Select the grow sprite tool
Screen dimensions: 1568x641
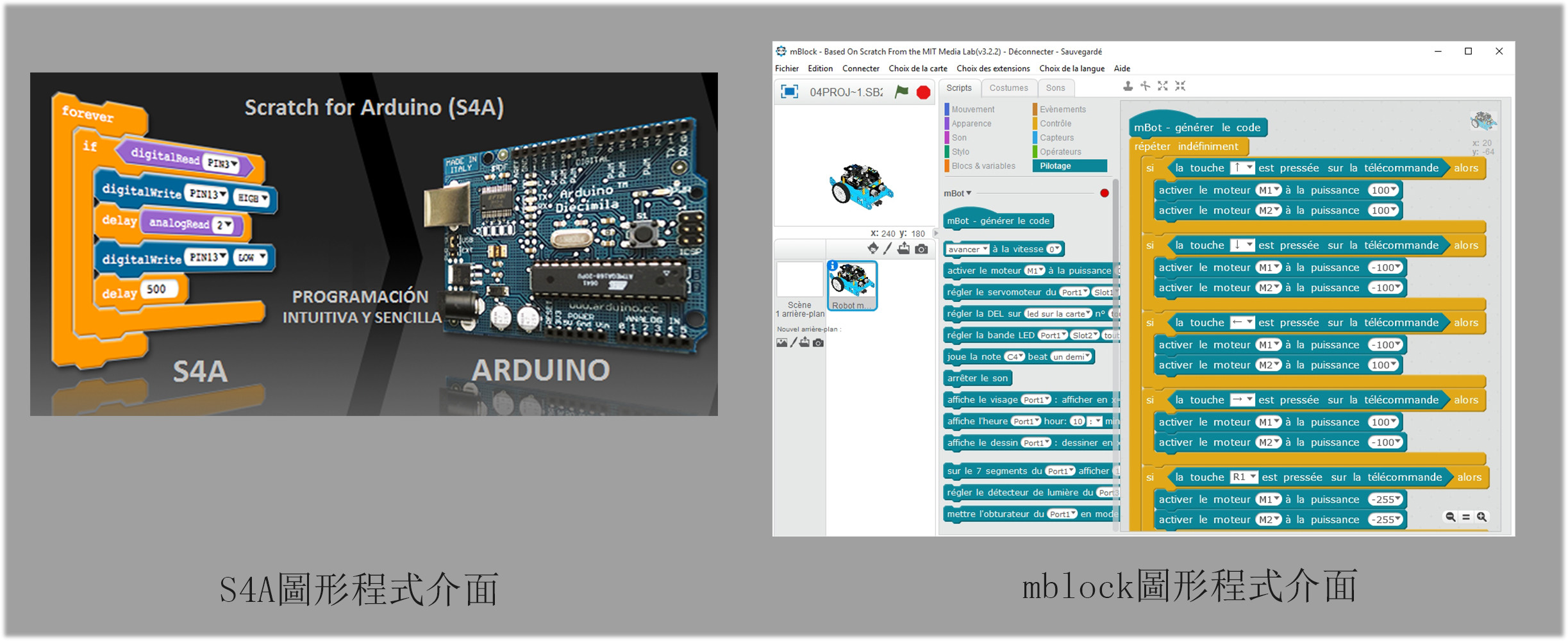pos(1162,86)
